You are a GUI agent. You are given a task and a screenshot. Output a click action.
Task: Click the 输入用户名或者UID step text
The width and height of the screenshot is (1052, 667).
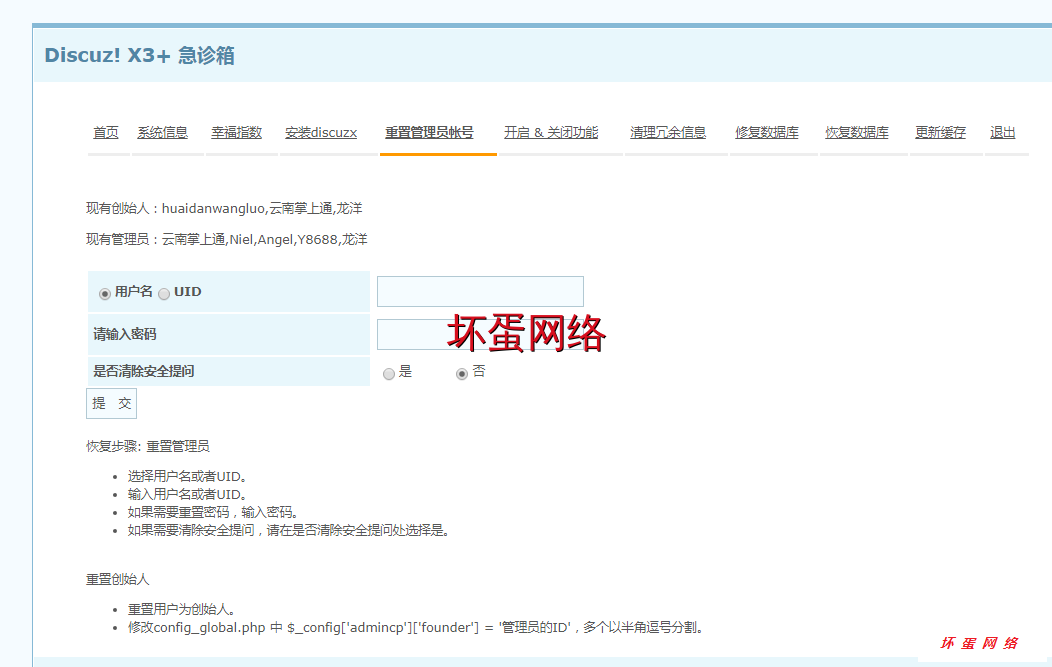(x=189, y=495)
